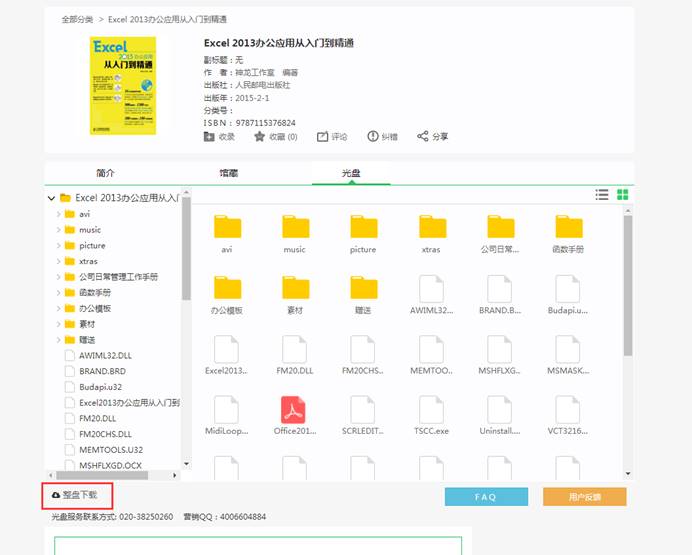Open the 公司日常... folder icon in grid
This screenshot has width=692, height=555.
[x=500, y=227]
